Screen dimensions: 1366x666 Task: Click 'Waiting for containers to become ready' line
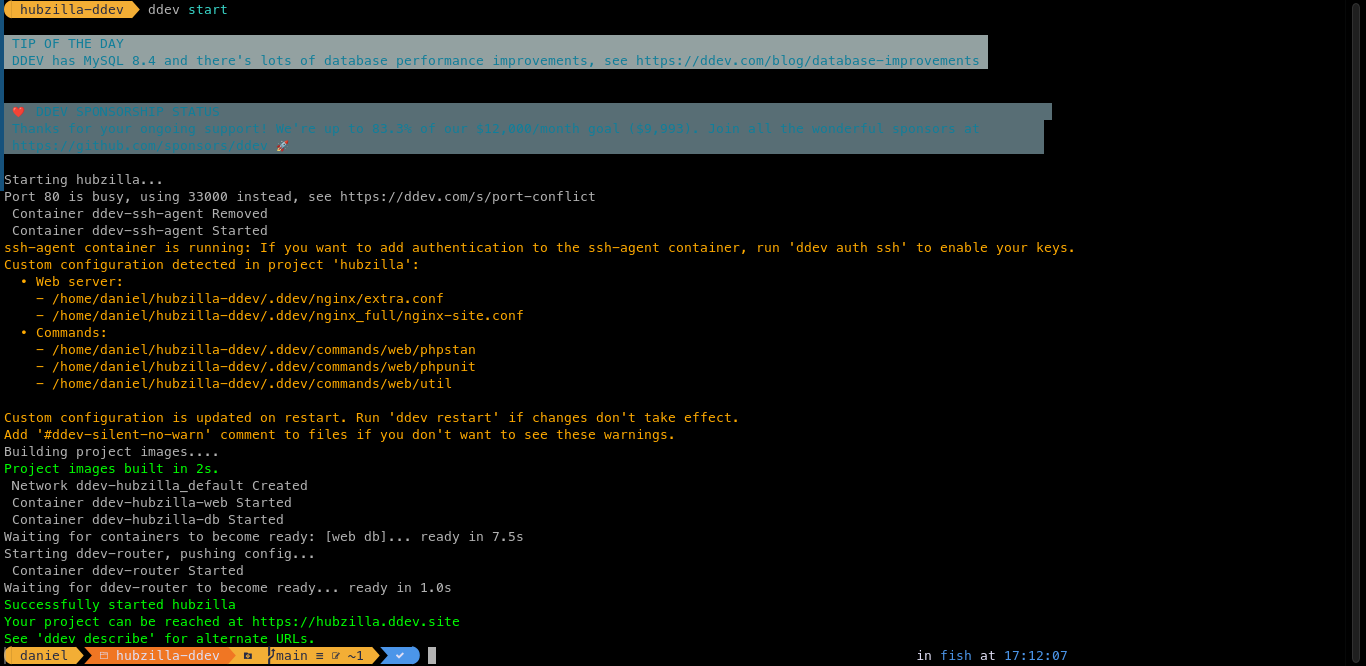[x=264, y=537]
